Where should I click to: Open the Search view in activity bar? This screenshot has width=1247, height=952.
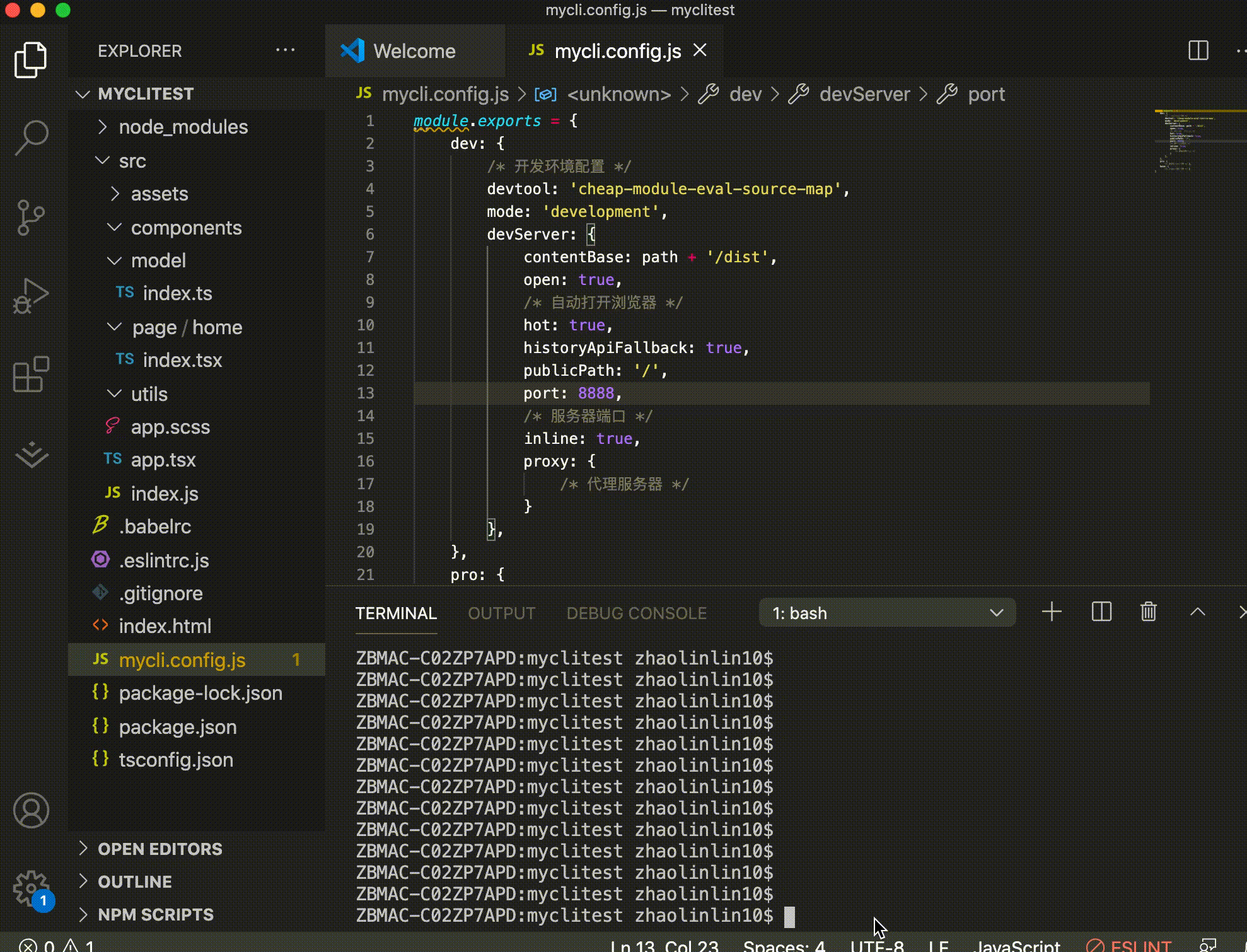tap(31, 137)
